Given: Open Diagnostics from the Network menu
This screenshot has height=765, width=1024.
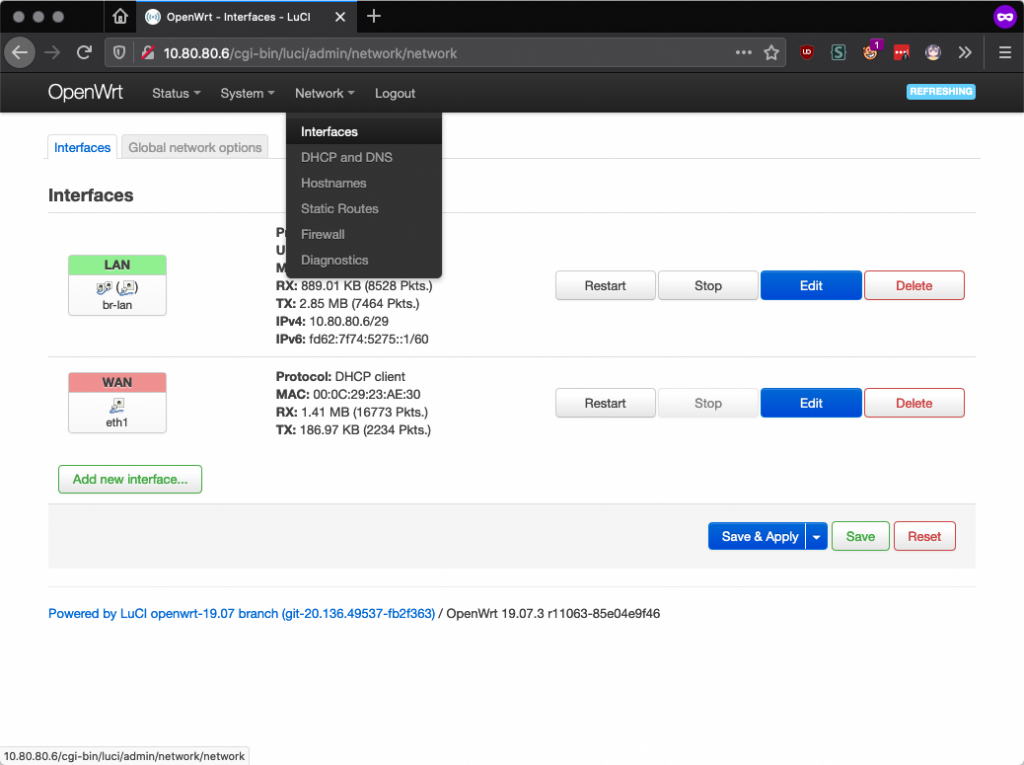Looking at the screenshot, I should tap(364, 260).
